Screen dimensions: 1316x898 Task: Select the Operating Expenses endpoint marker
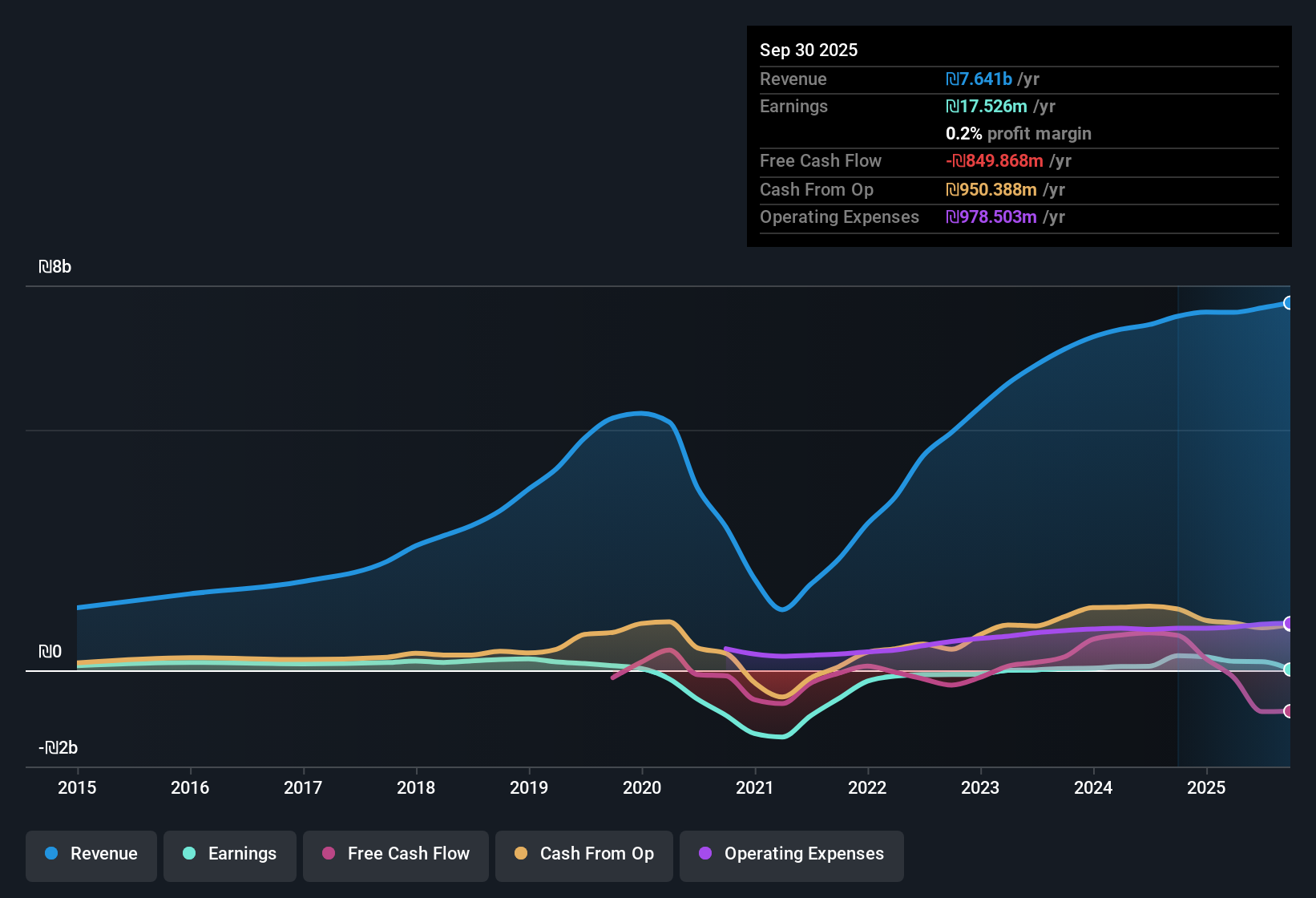pos(1289,624)
